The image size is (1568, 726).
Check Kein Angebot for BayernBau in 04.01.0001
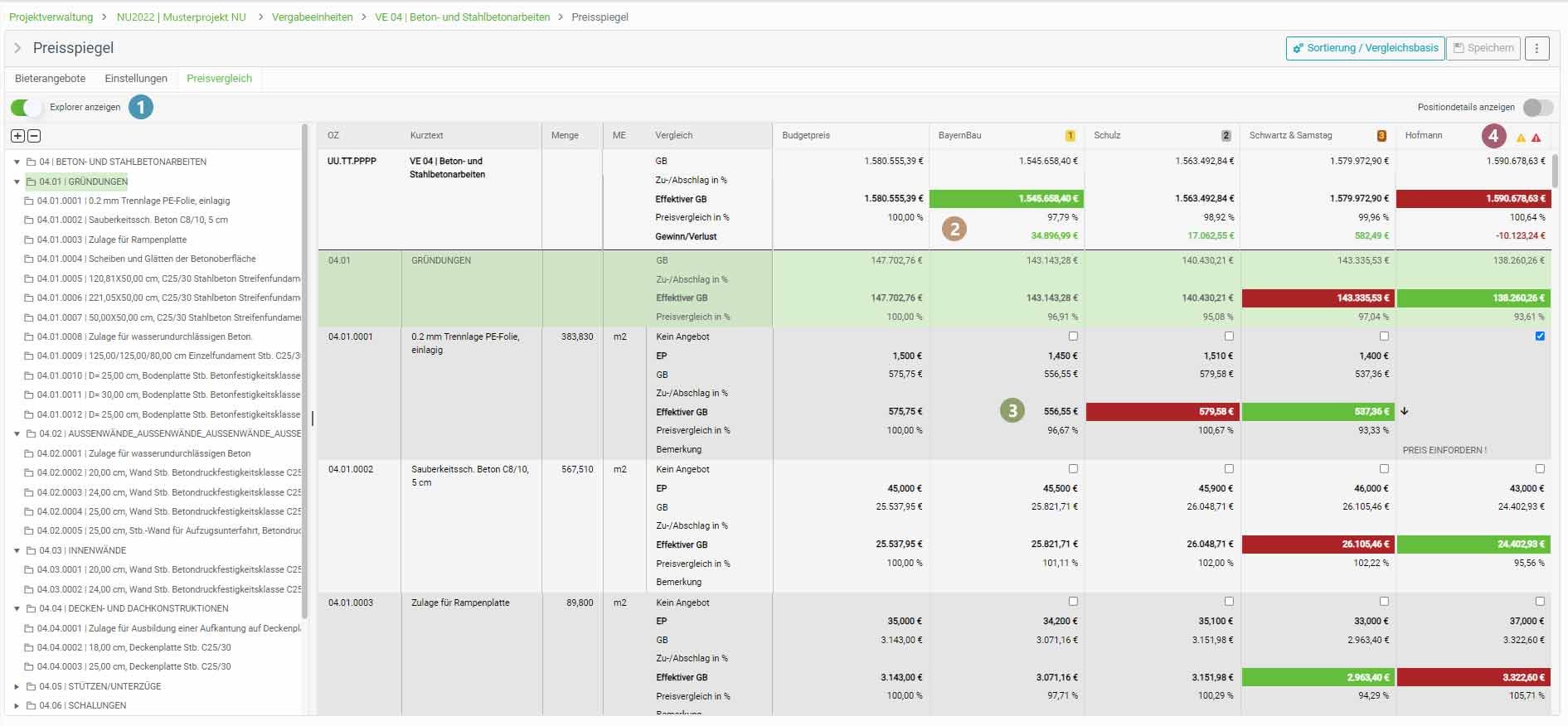1073,336
